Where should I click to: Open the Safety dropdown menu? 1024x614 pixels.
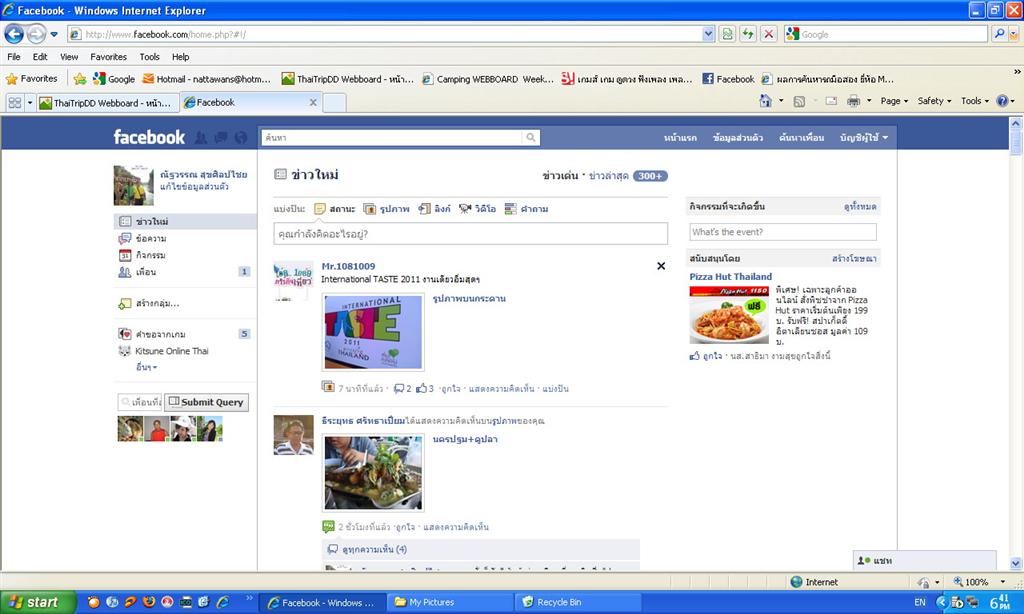tap(934, 101)
